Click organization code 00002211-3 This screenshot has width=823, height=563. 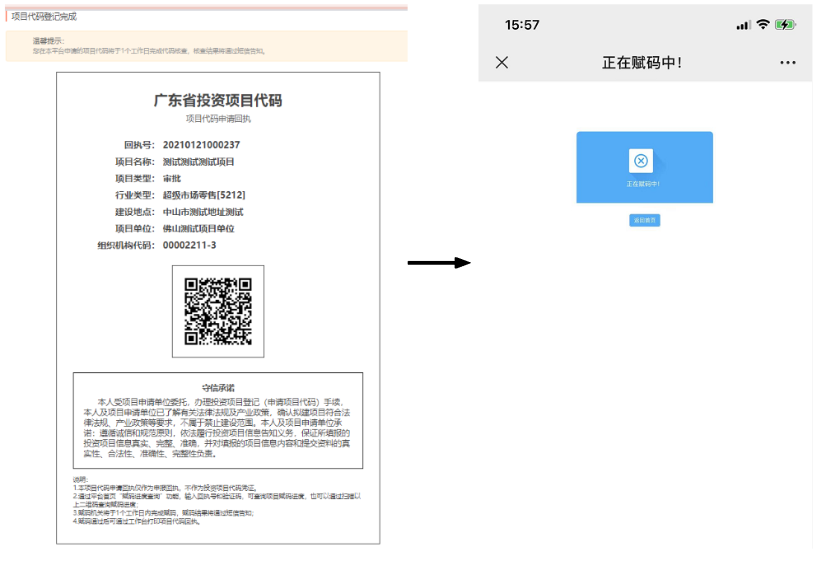tap(189, 245)
